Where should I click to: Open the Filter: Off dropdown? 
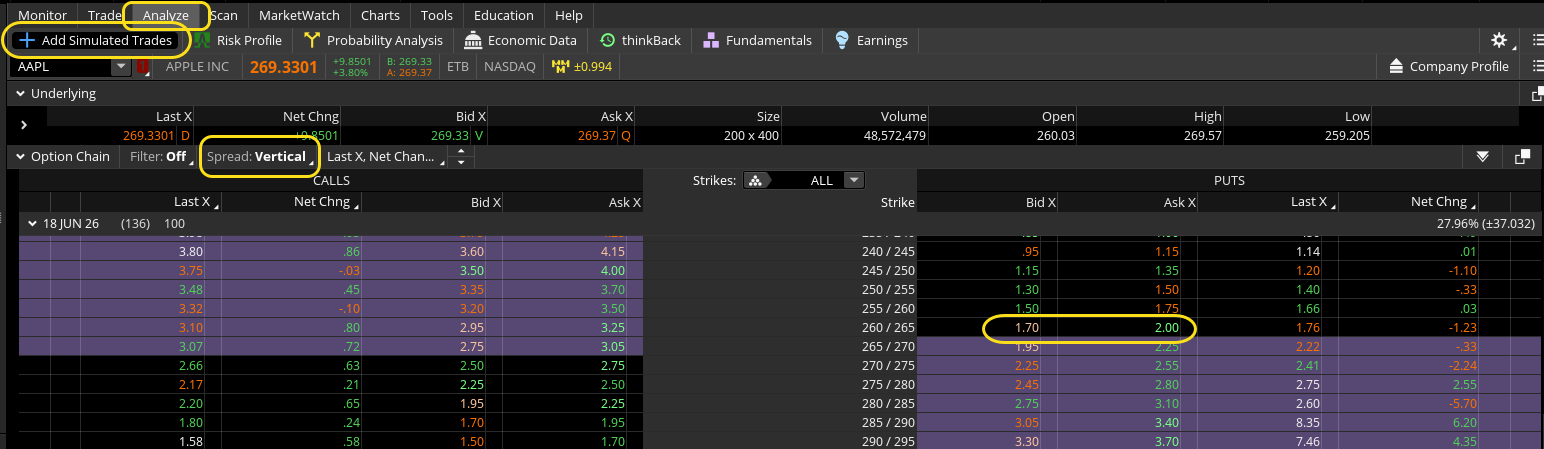(160, 157)
